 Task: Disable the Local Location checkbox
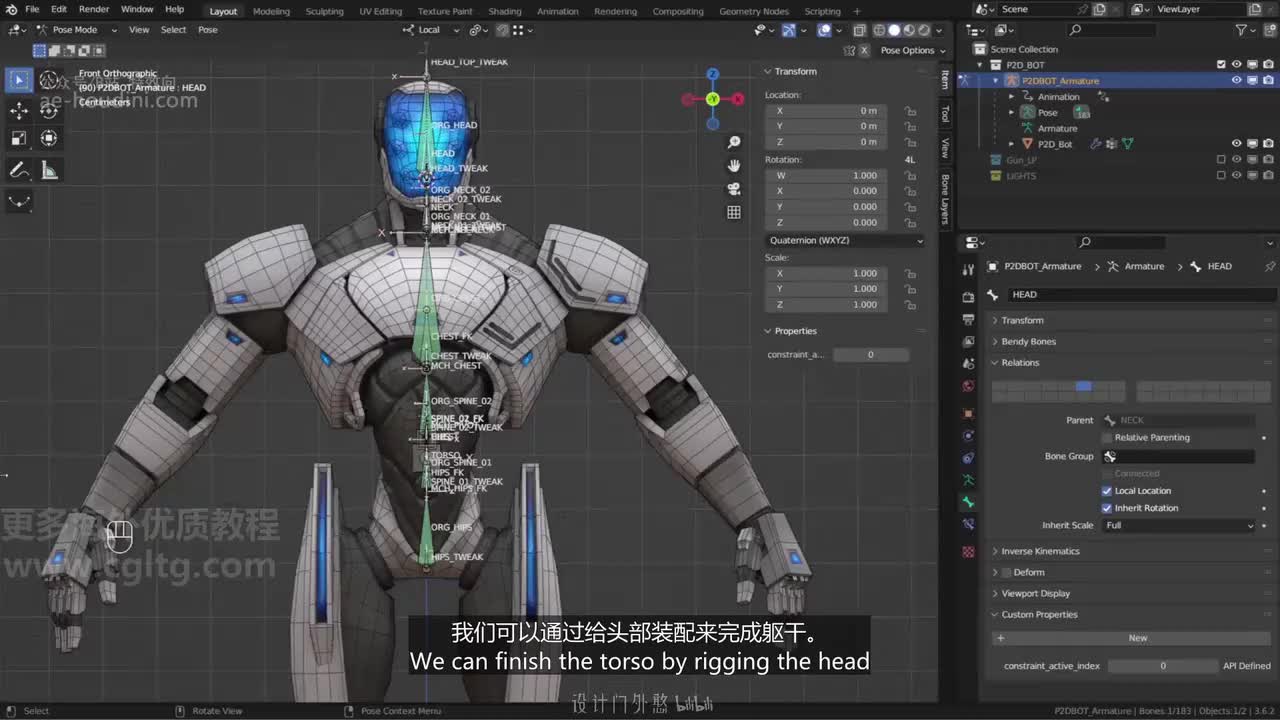[1107, 491]
